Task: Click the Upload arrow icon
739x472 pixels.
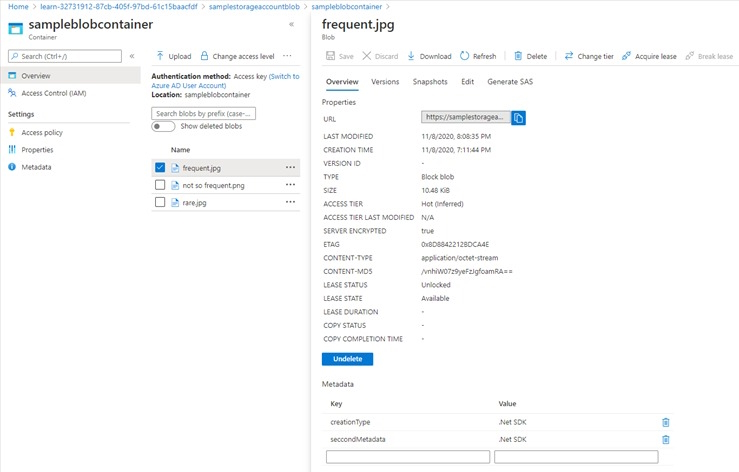Action: coord(160,56)
